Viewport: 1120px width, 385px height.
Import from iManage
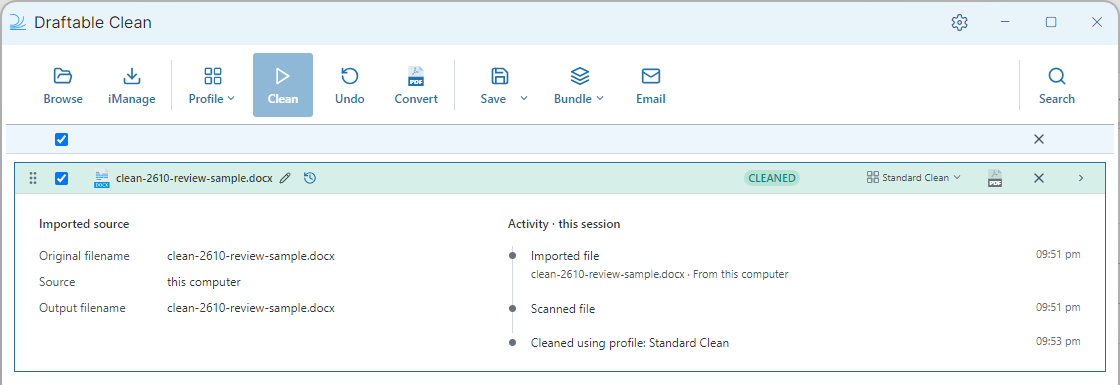pos(131,86)
